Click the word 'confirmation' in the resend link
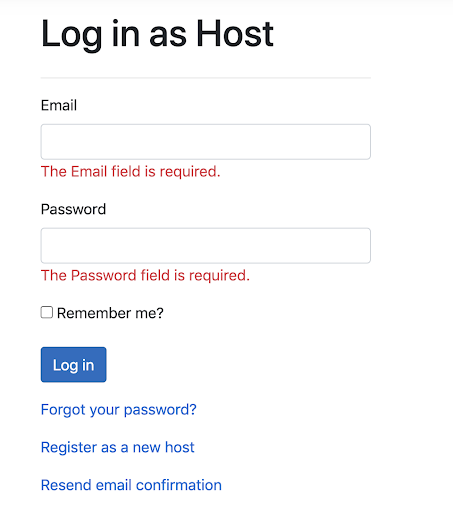This screenshot has width=453, height=512. click(x=179, y=485)
